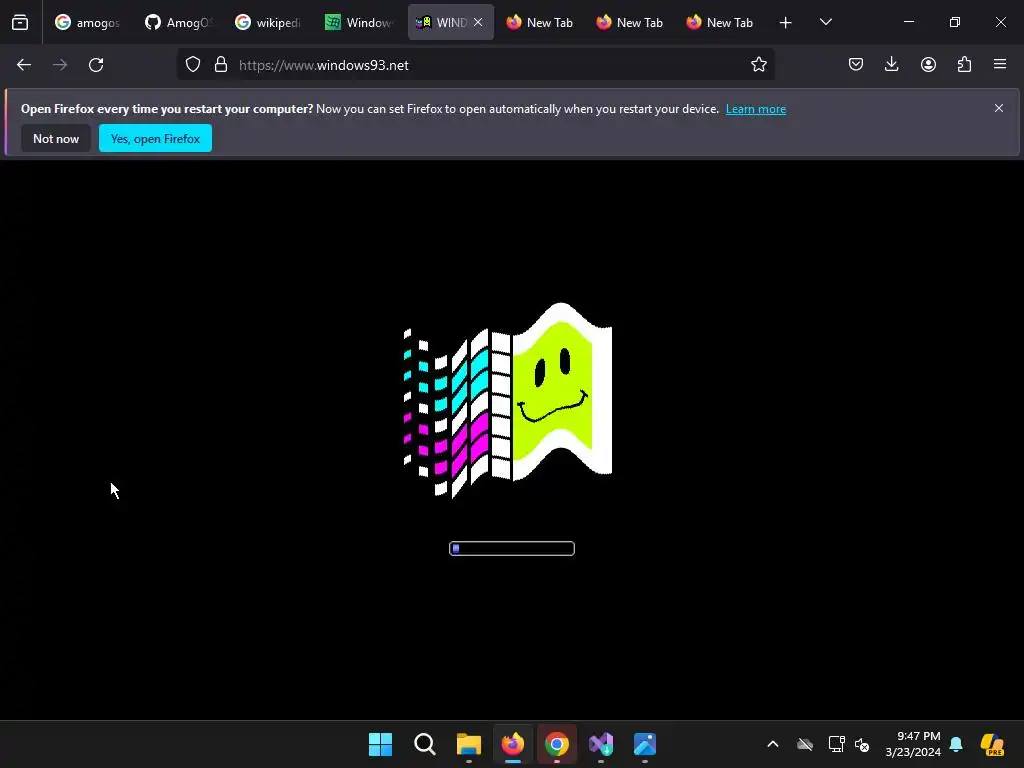
Task: Switch to the wikipedia Google tab
Action: (x=268, y=23)
